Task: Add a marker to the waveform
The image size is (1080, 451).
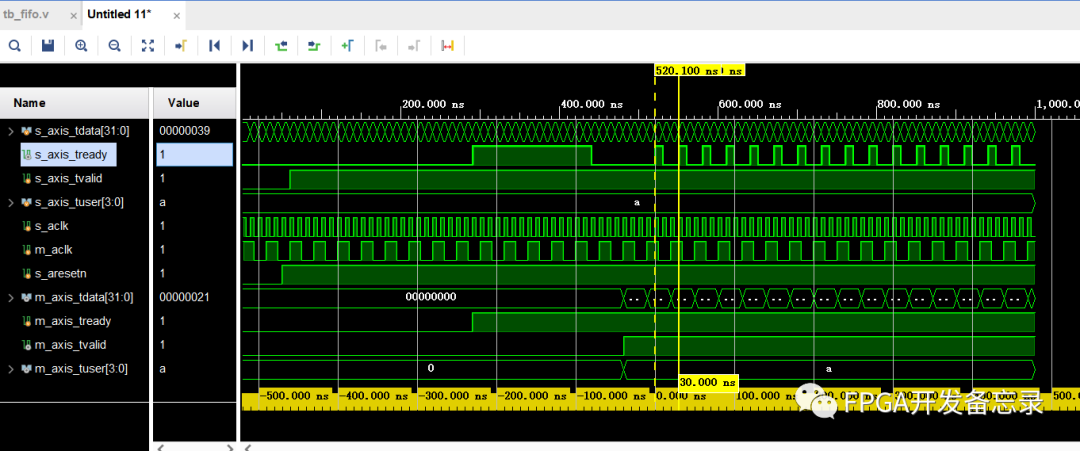Action: (347, 46)
